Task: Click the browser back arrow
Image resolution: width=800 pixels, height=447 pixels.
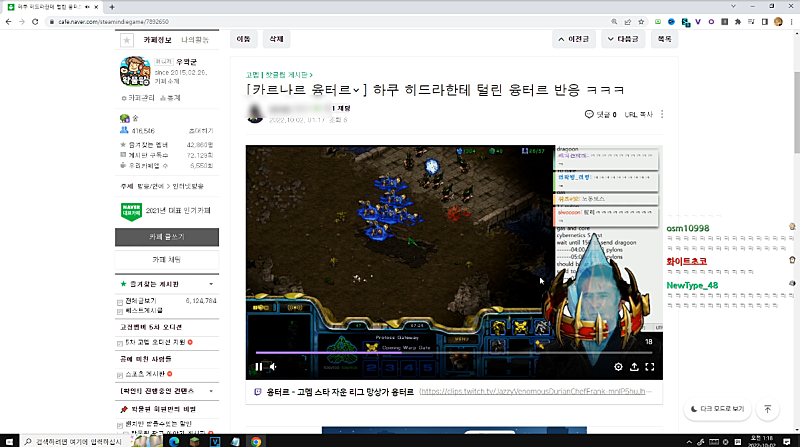Action: (8, 22)
